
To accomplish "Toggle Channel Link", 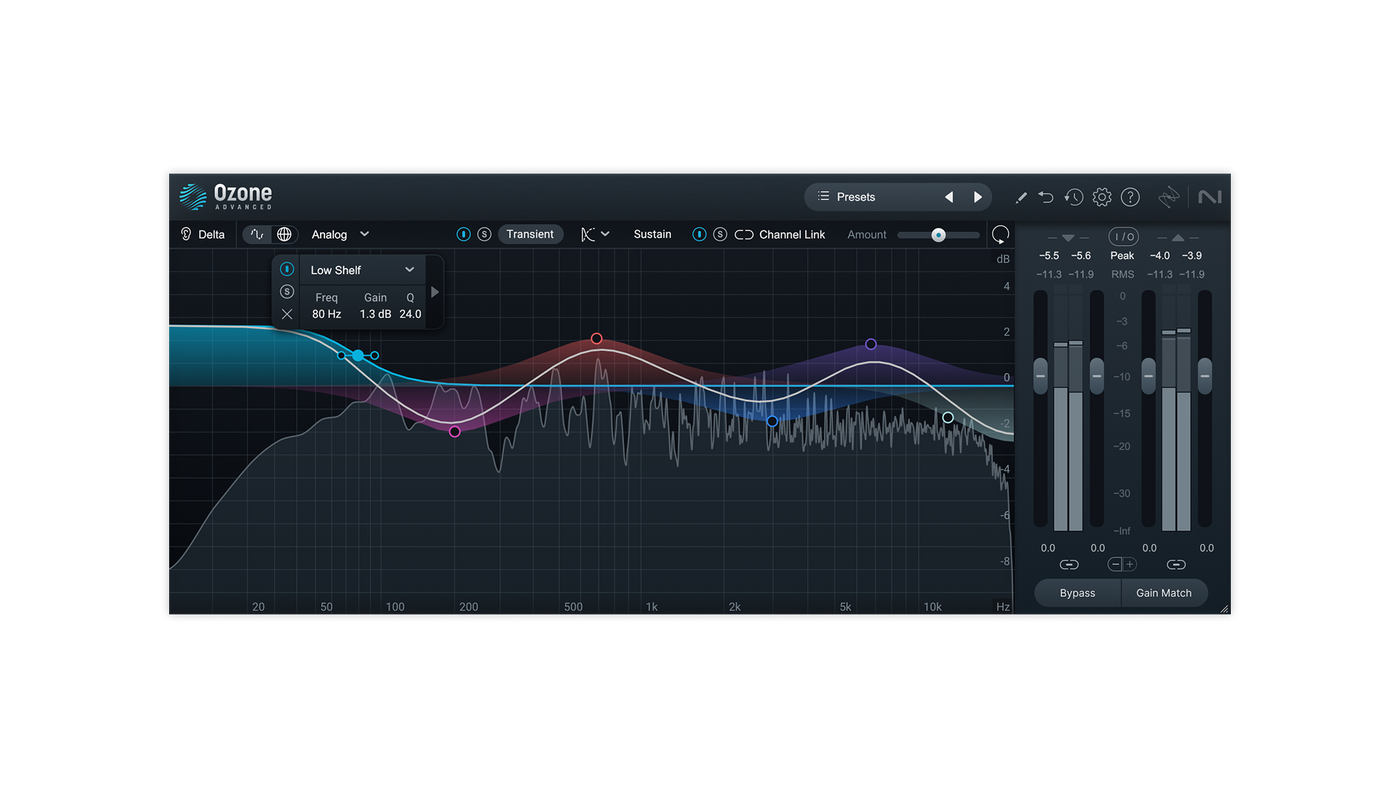I will point(780,234).
